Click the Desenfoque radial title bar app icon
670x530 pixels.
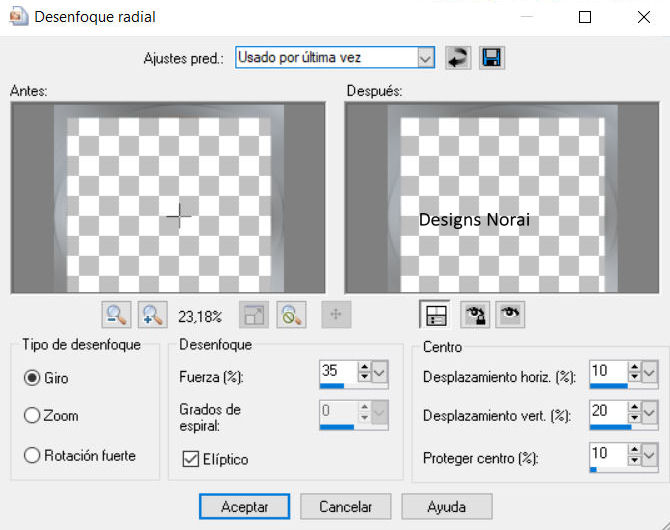point(19,17)
